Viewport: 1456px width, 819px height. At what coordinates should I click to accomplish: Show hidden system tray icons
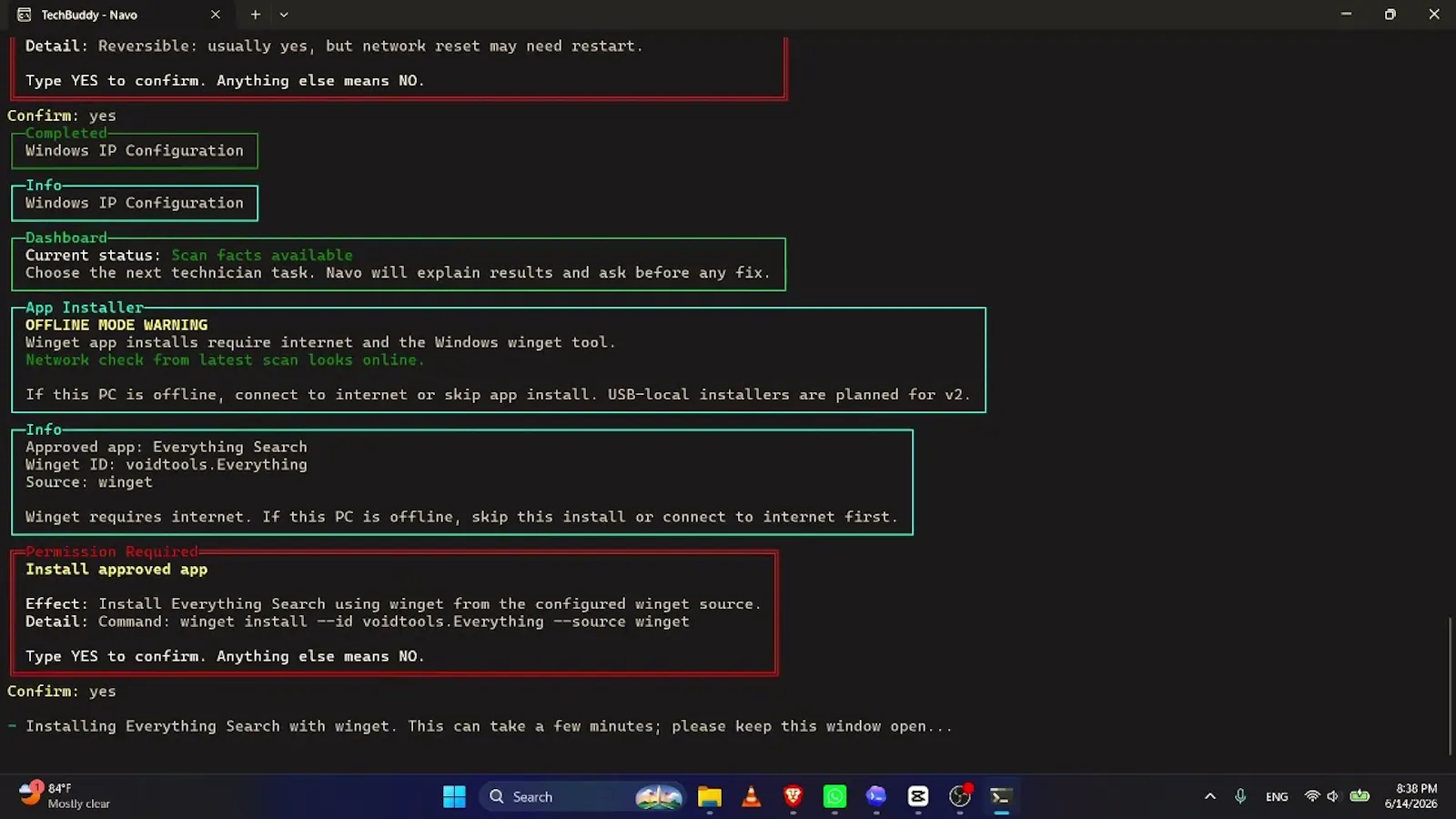pyautogui.click(x=1209, y=796)
